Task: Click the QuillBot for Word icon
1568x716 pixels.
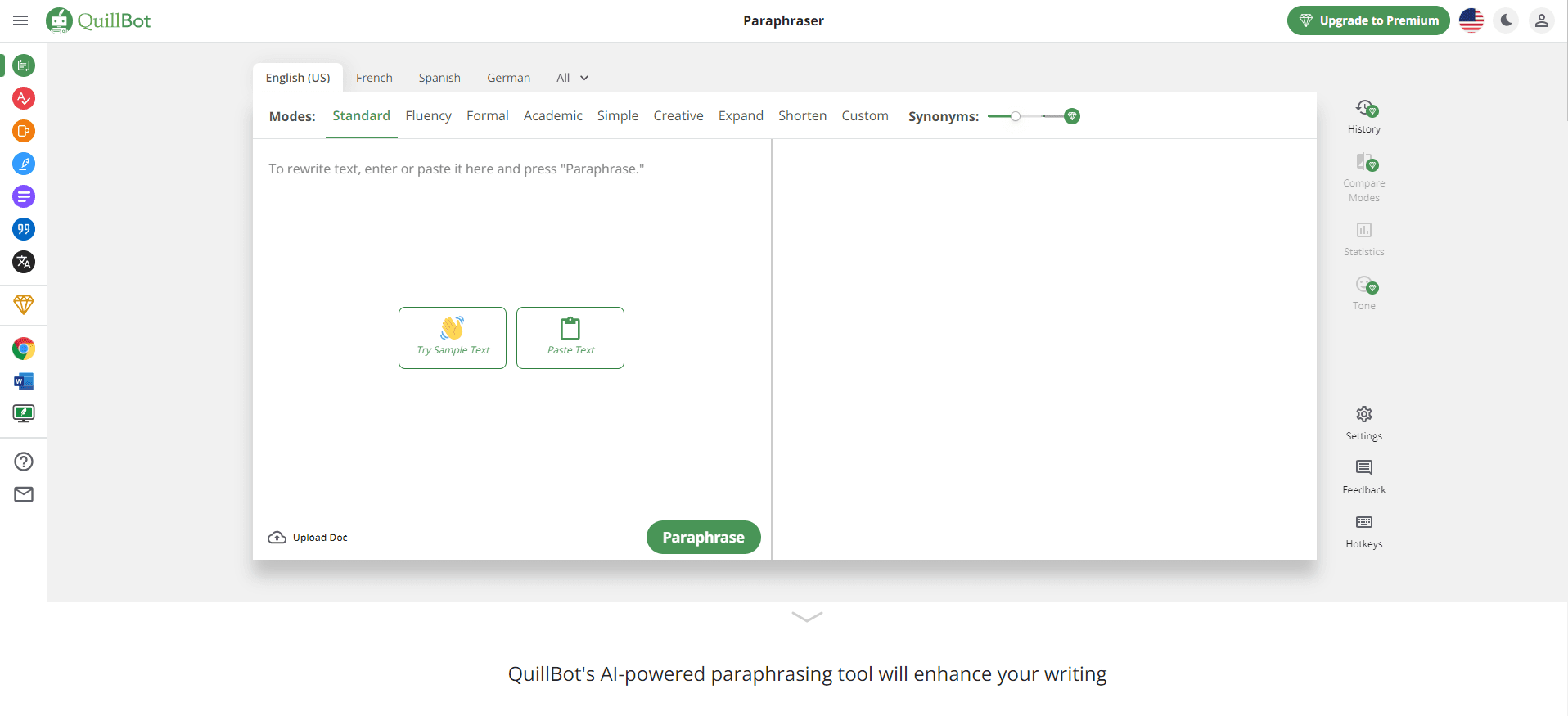Action: click(x=24, y=381)
